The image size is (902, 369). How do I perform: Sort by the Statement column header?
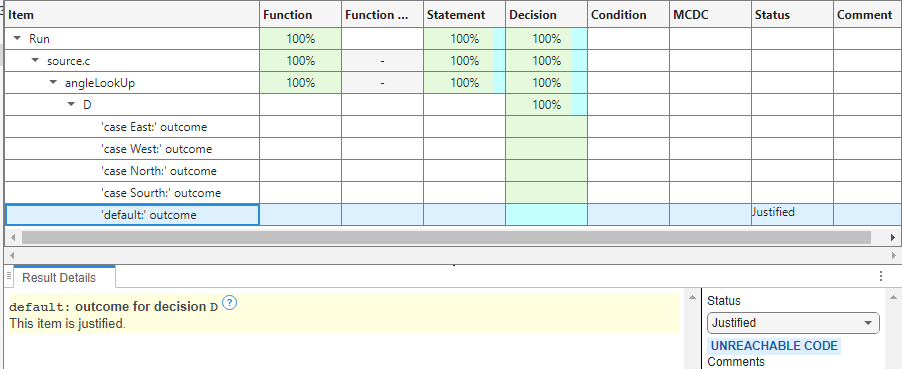tap(464, 15)
